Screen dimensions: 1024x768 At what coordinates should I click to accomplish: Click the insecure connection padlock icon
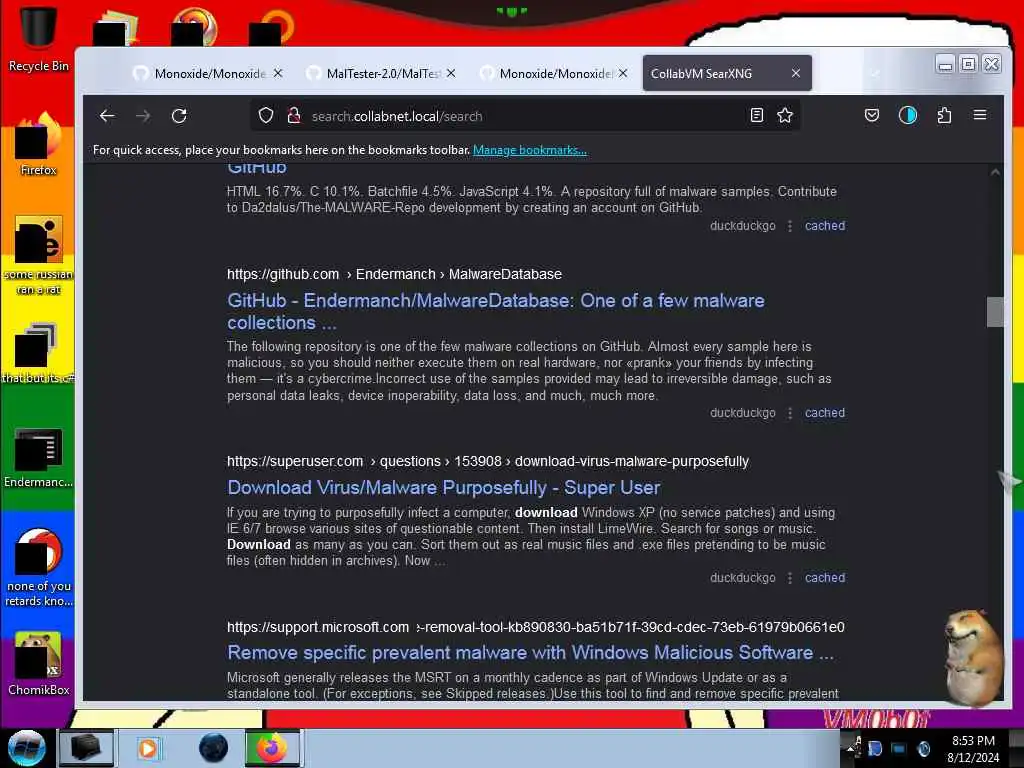(x=294, y=116)
